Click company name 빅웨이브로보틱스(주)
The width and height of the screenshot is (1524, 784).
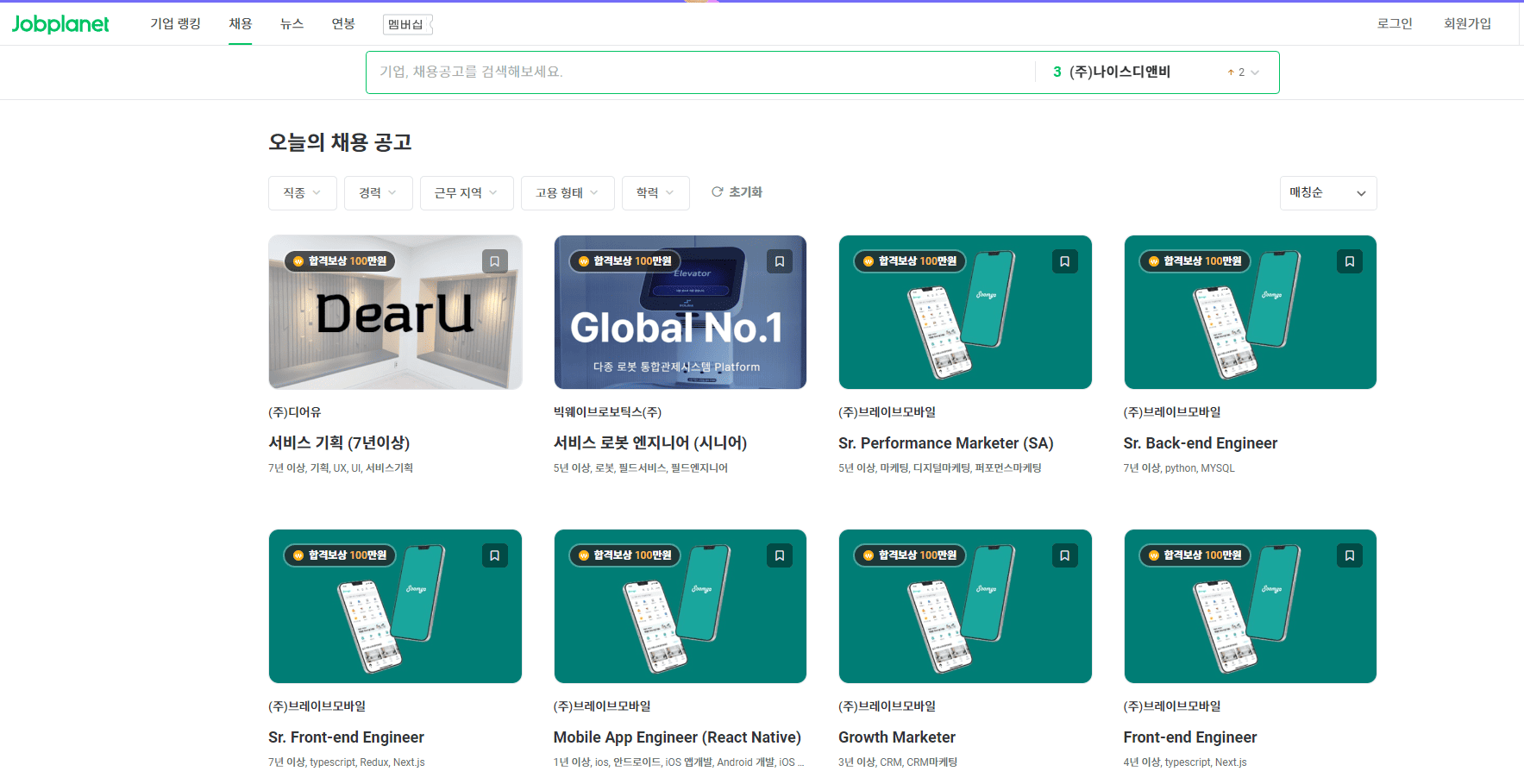pyautogui.click(x=607, y=412)
